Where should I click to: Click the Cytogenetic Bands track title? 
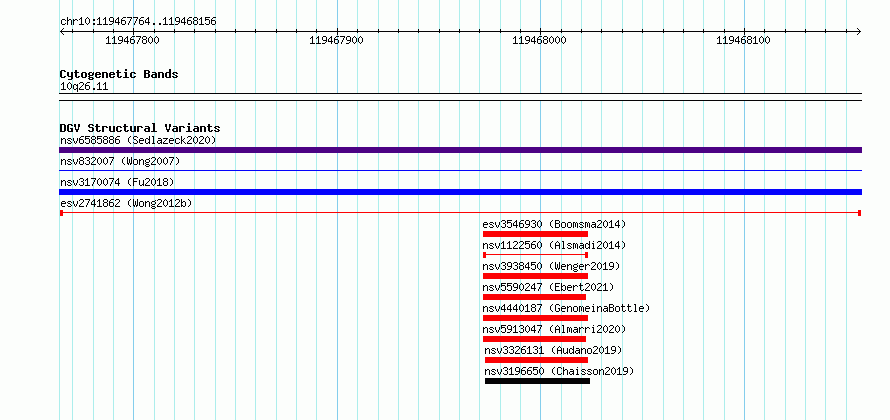[119, 74]
